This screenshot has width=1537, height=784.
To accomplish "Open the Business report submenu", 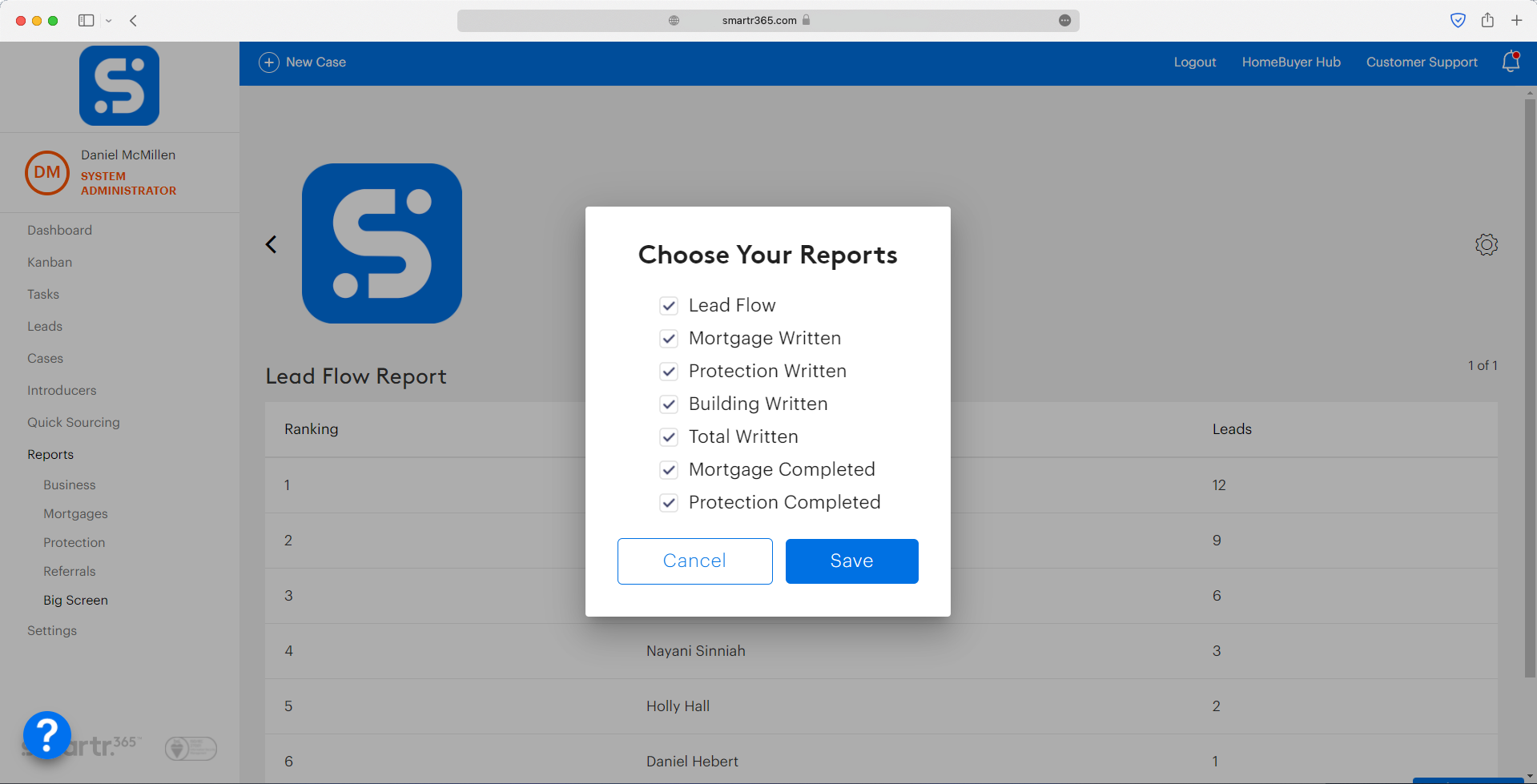I will point(70,484).
